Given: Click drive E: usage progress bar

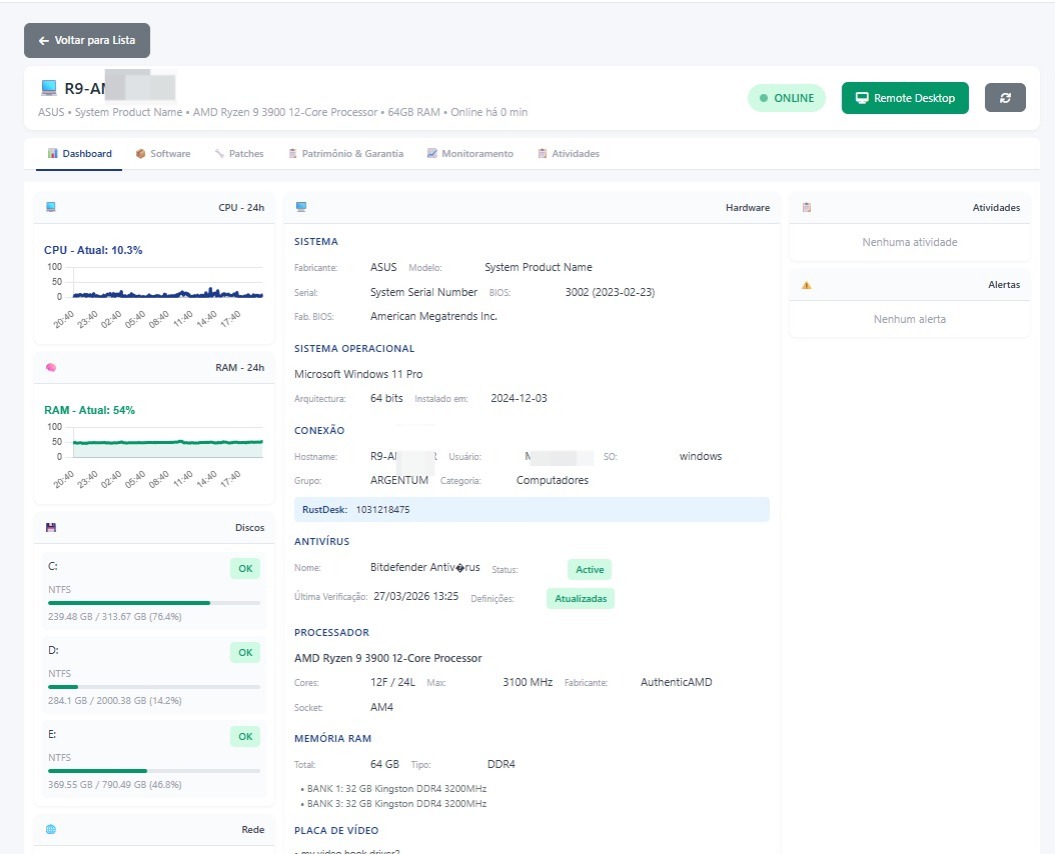Looking at the screenshot, I should [x=154, y=771].
